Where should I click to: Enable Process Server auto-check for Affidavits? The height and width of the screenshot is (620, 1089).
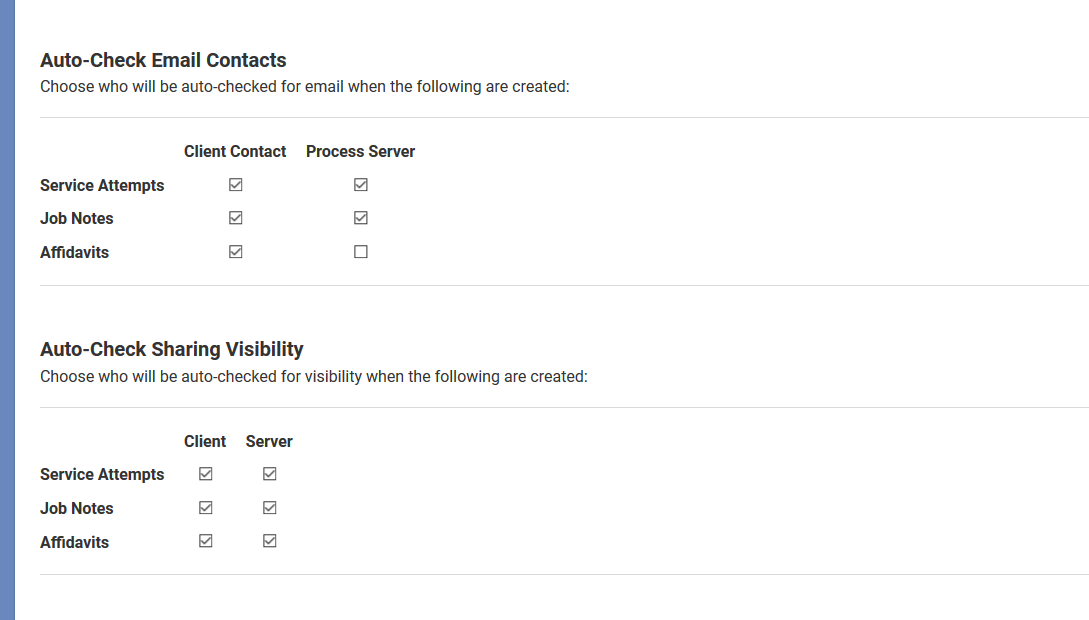coord(360,252)
